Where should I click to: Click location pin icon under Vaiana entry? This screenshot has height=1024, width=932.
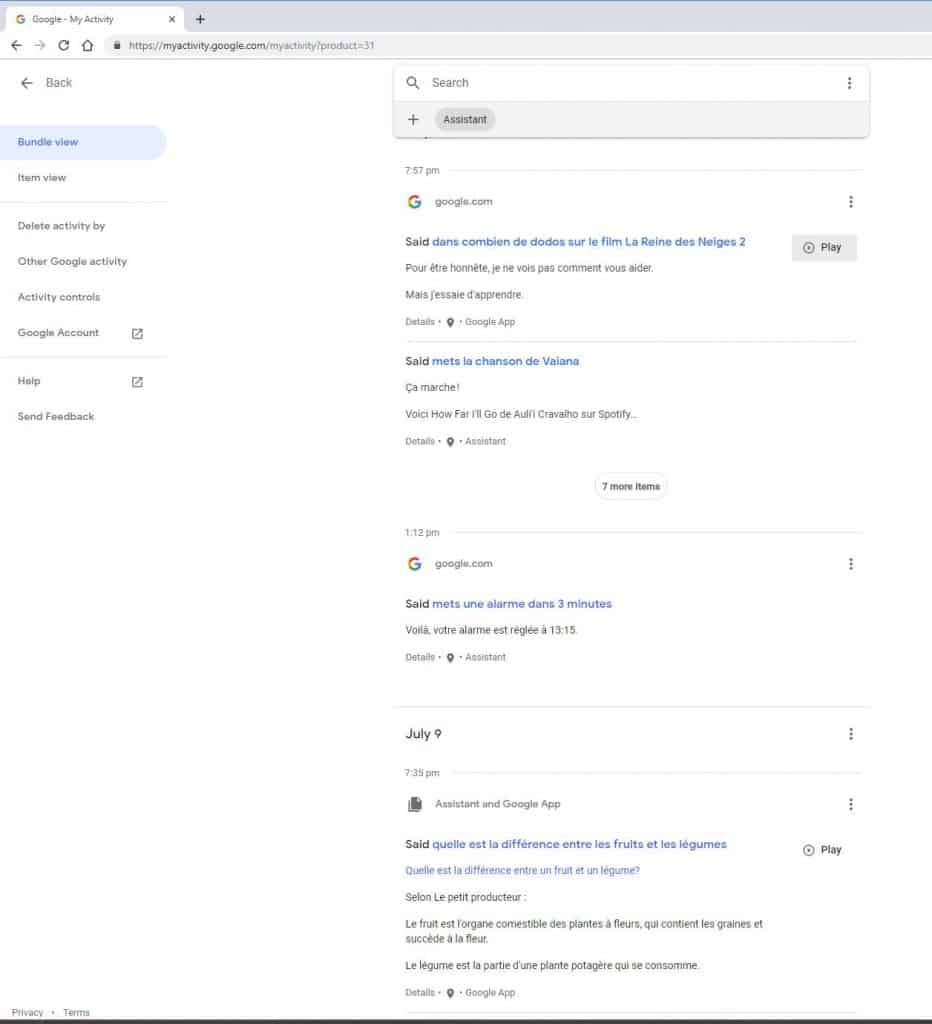click(x=450, y=441)
